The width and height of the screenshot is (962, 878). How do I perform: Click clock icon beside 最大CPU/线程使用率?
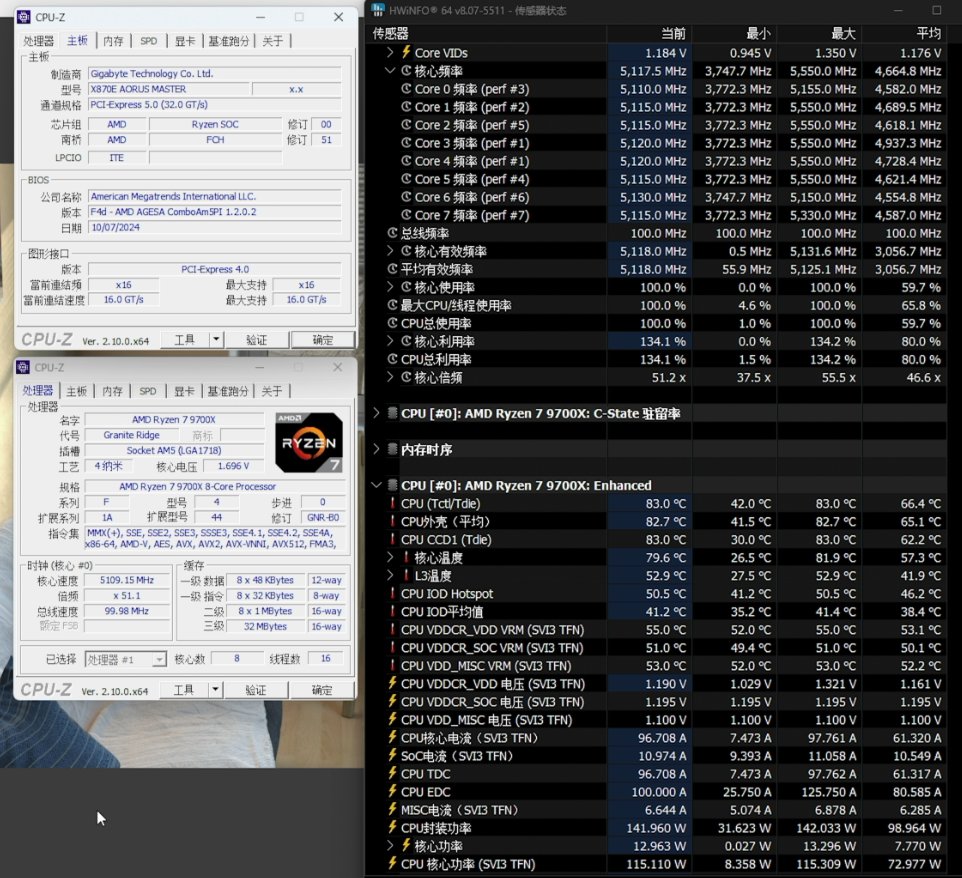393,305
